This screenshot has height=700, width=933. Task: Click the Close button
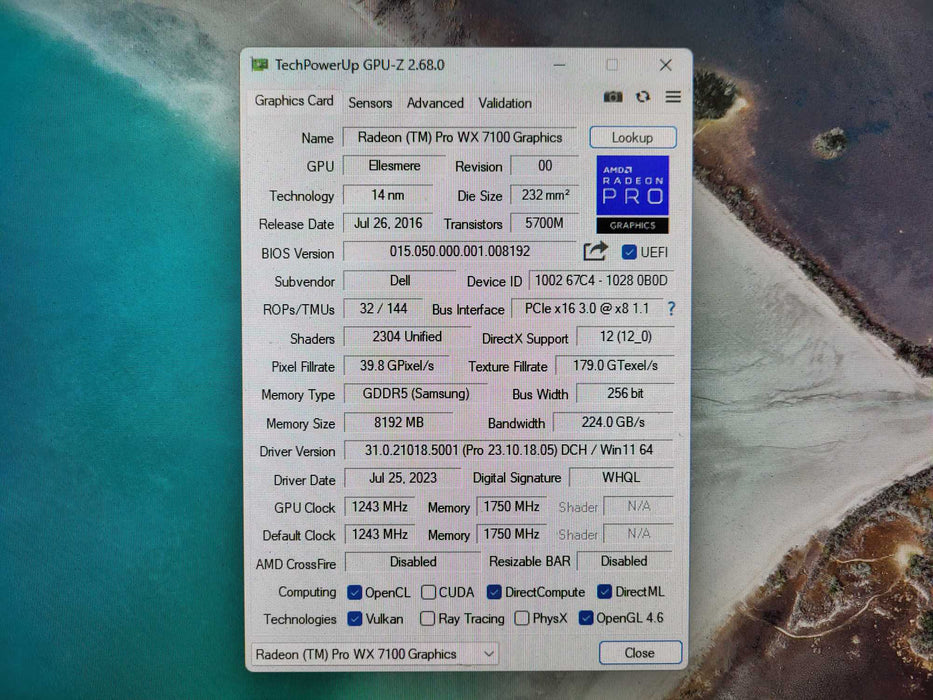pyautogui.click(x=640, y=653)
